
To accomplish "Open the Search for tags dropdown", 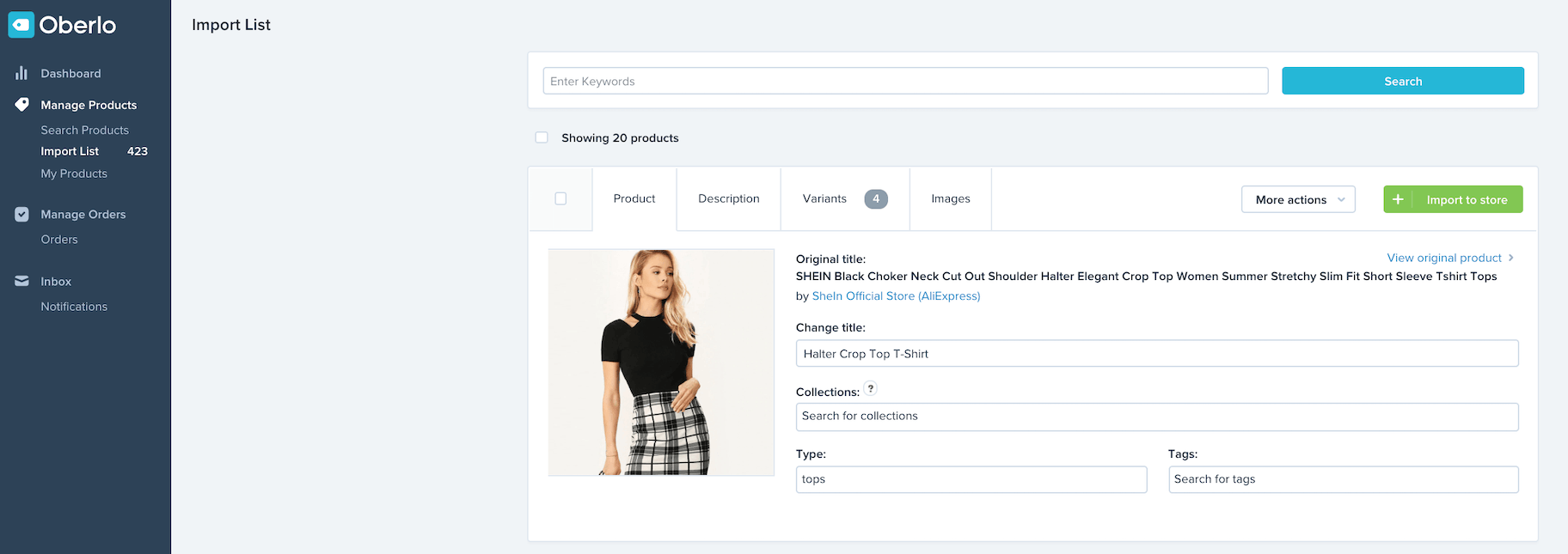I will click(1343, 479).
